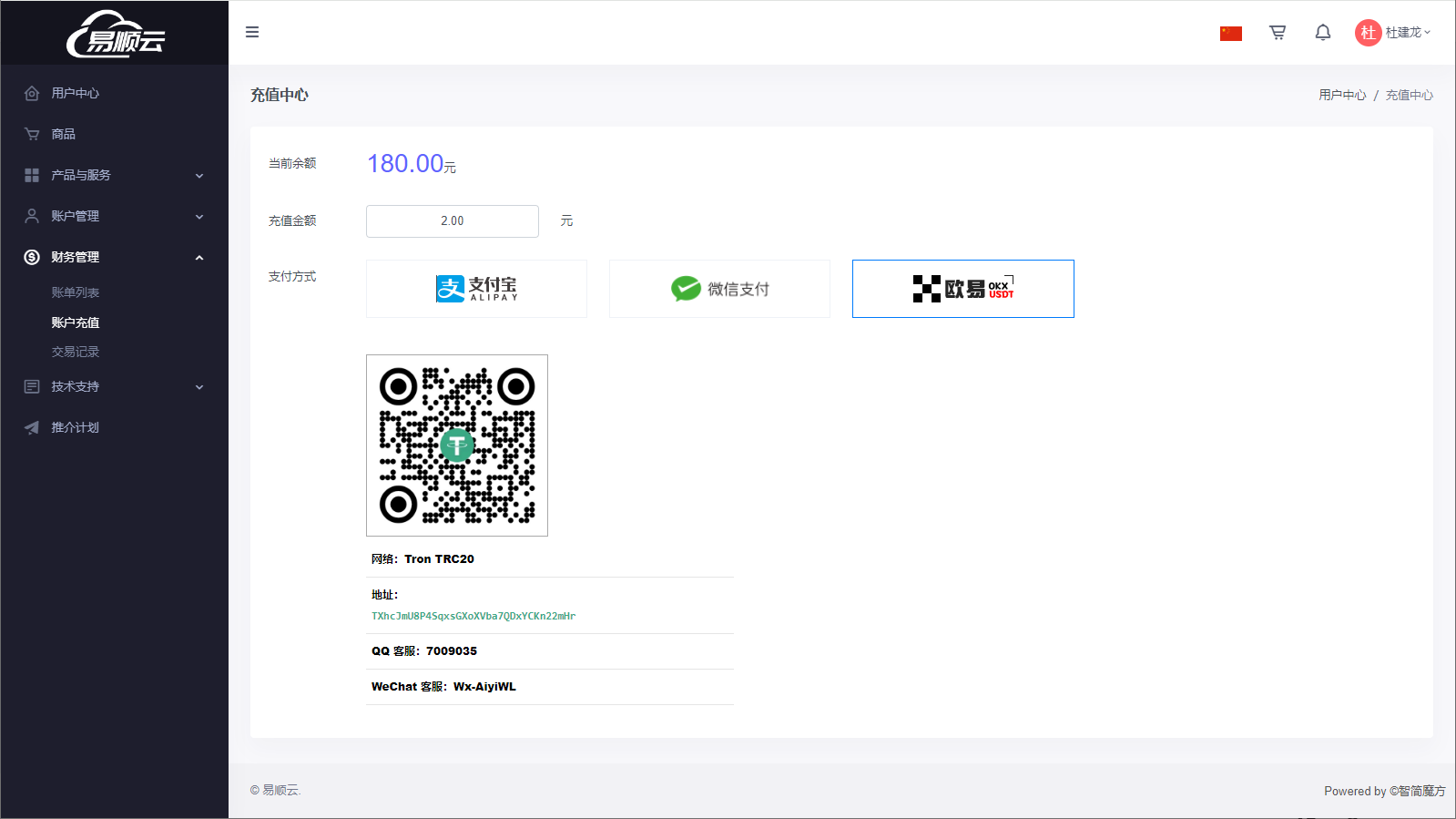Click the Powered by ©智简魔方 text
Screen dimensions: 1456x819
tap(1384, 791)
